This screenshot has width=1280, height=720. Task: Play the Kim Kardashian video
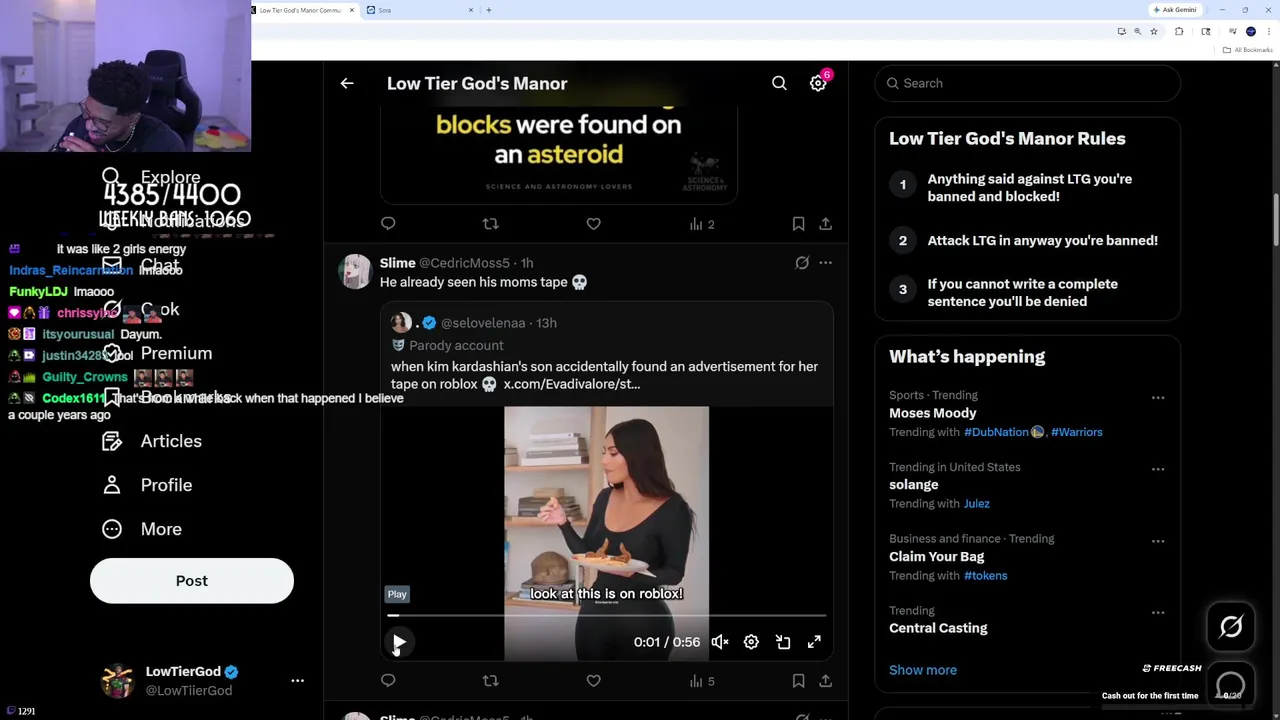(399, 642)
